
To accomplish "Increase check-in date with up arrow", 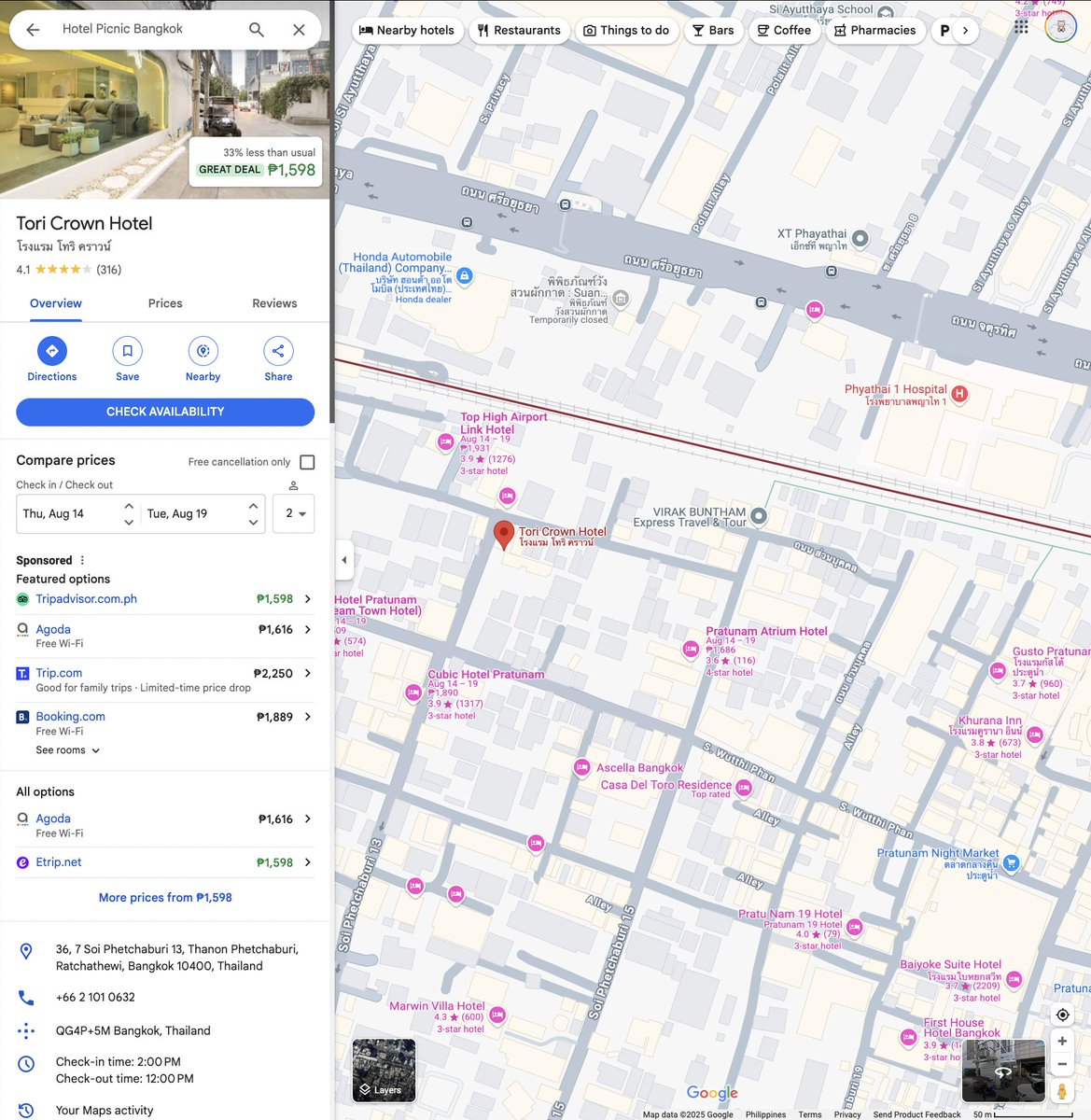I will [129, 505].
